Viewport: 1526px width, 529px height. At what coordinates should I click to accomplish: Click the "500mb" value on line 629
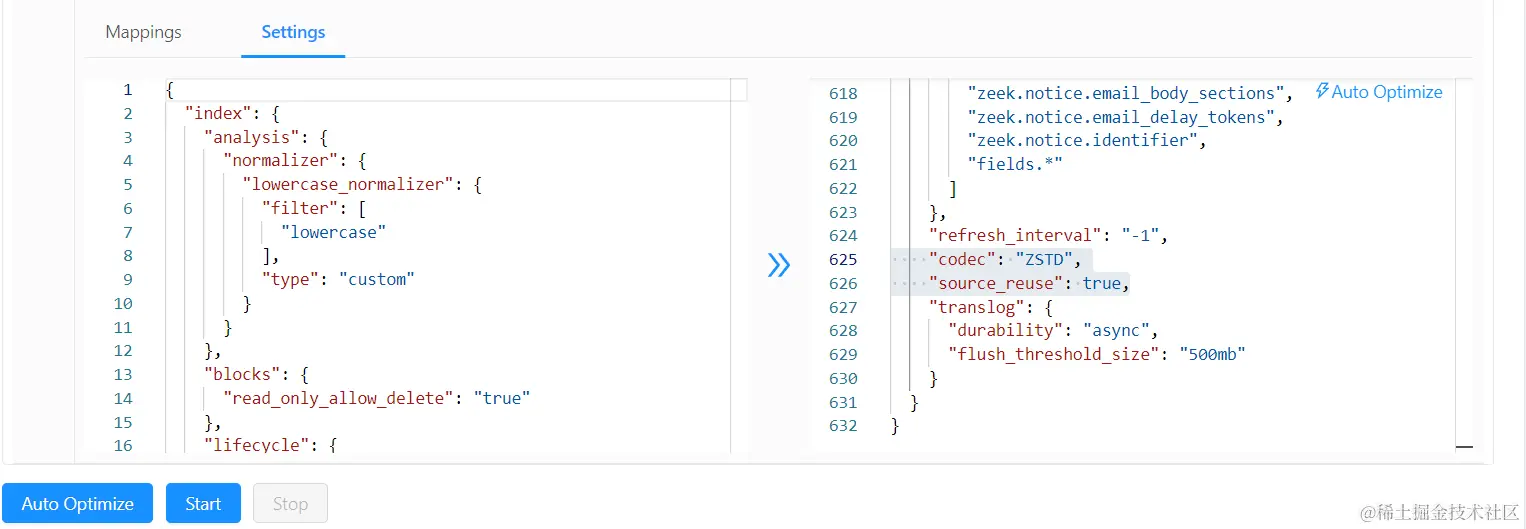click(x=1213, y=355)
